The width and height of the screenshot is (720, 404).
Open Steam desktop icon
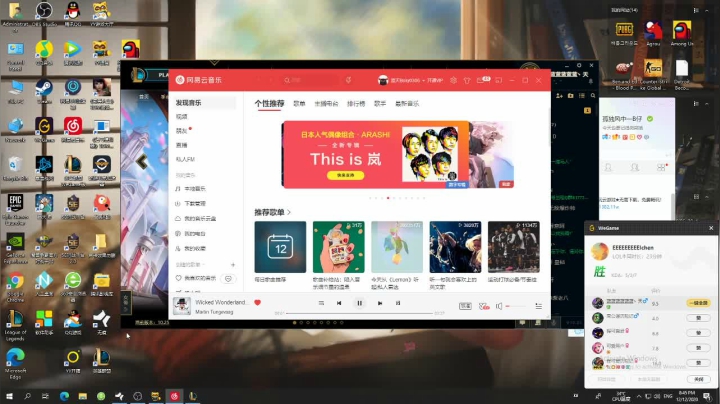point(44,91)
